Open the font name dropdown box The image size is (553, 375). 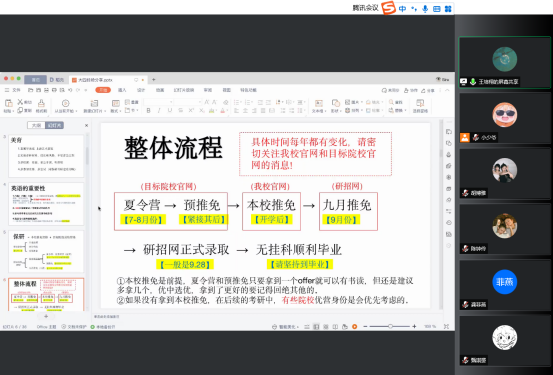pos(158,102)
